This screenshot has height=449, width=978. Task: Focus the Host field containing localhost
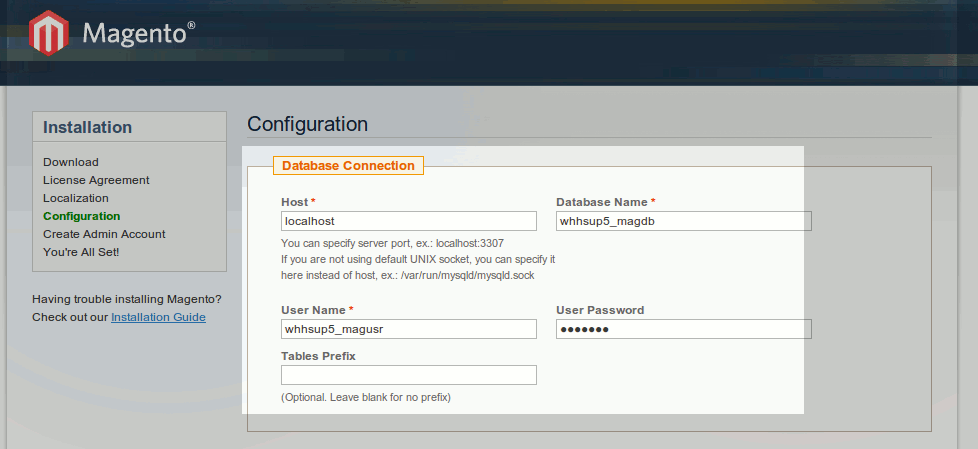point(408,221)
